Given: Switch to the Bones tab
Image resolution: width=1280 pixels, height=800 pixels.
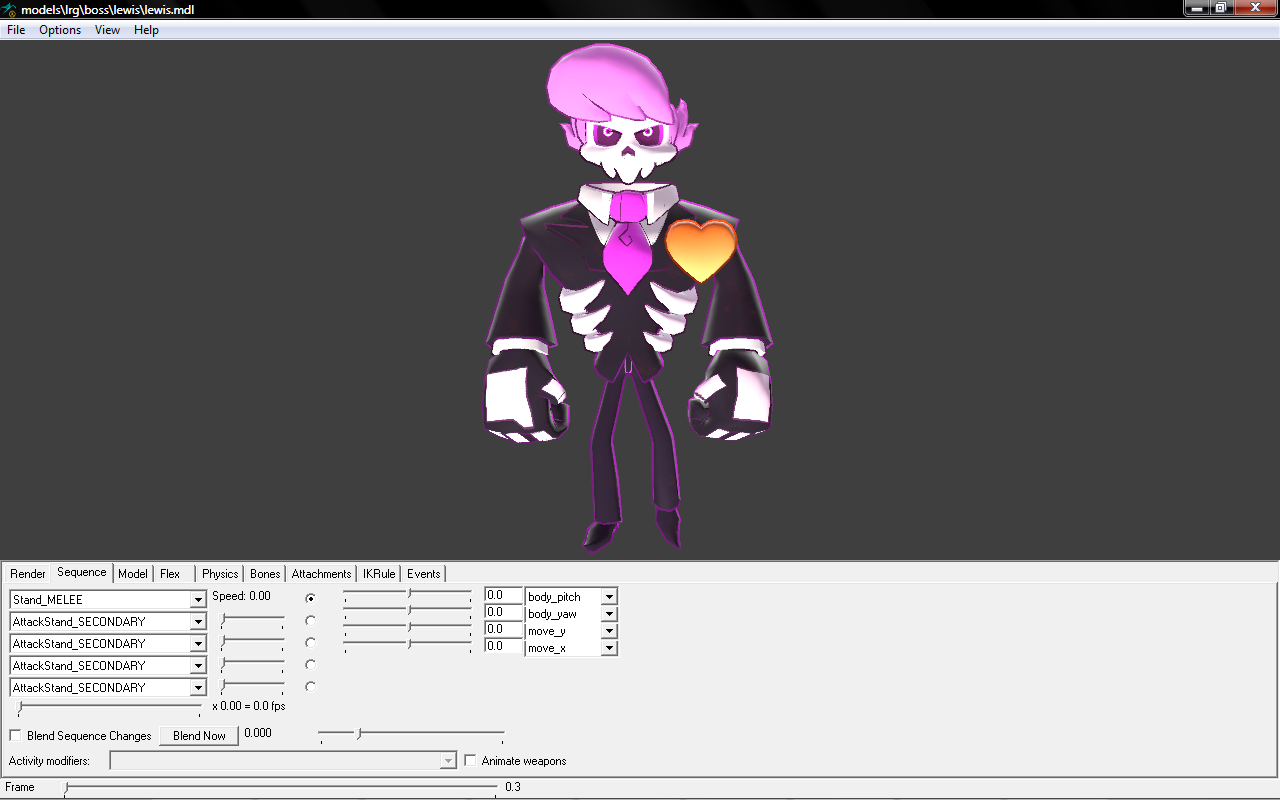Looking at the screenshot, I should pos(265,574).
